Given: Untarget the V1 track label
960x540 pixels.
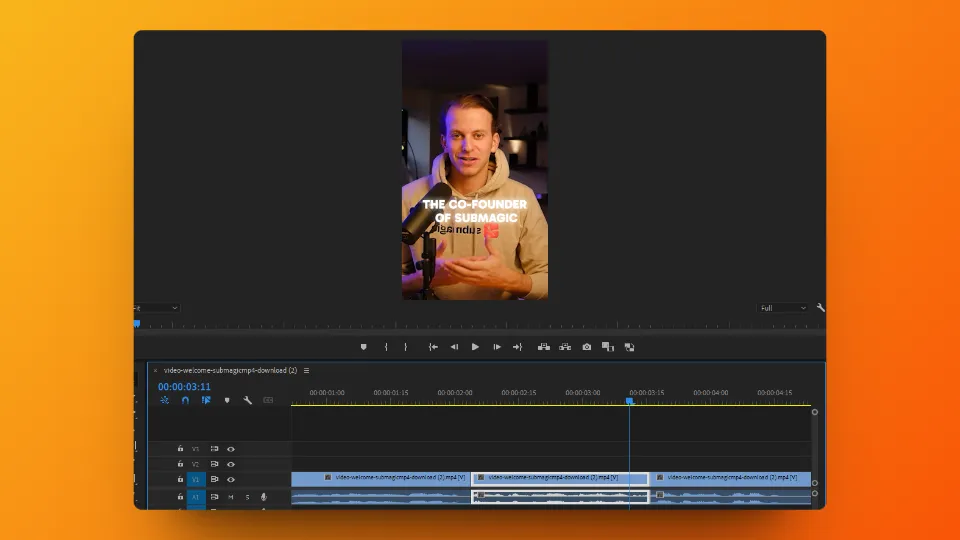Looking at the screenshot, I should click(196, 479).
